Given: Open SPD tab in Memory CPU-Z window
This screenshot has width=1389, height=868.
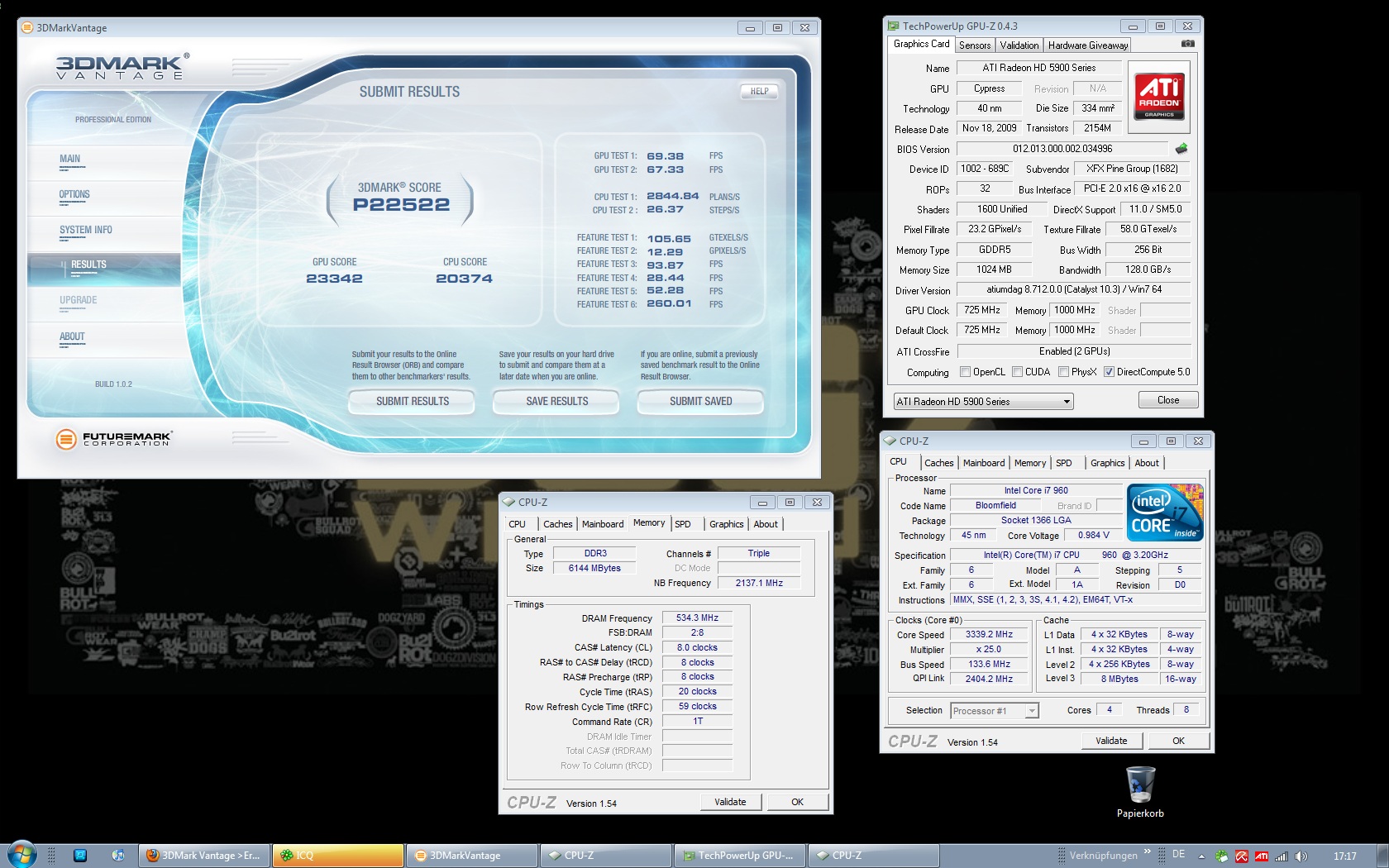Looking at the screenshot, I should pyautogui.click(x=683, y=524).
